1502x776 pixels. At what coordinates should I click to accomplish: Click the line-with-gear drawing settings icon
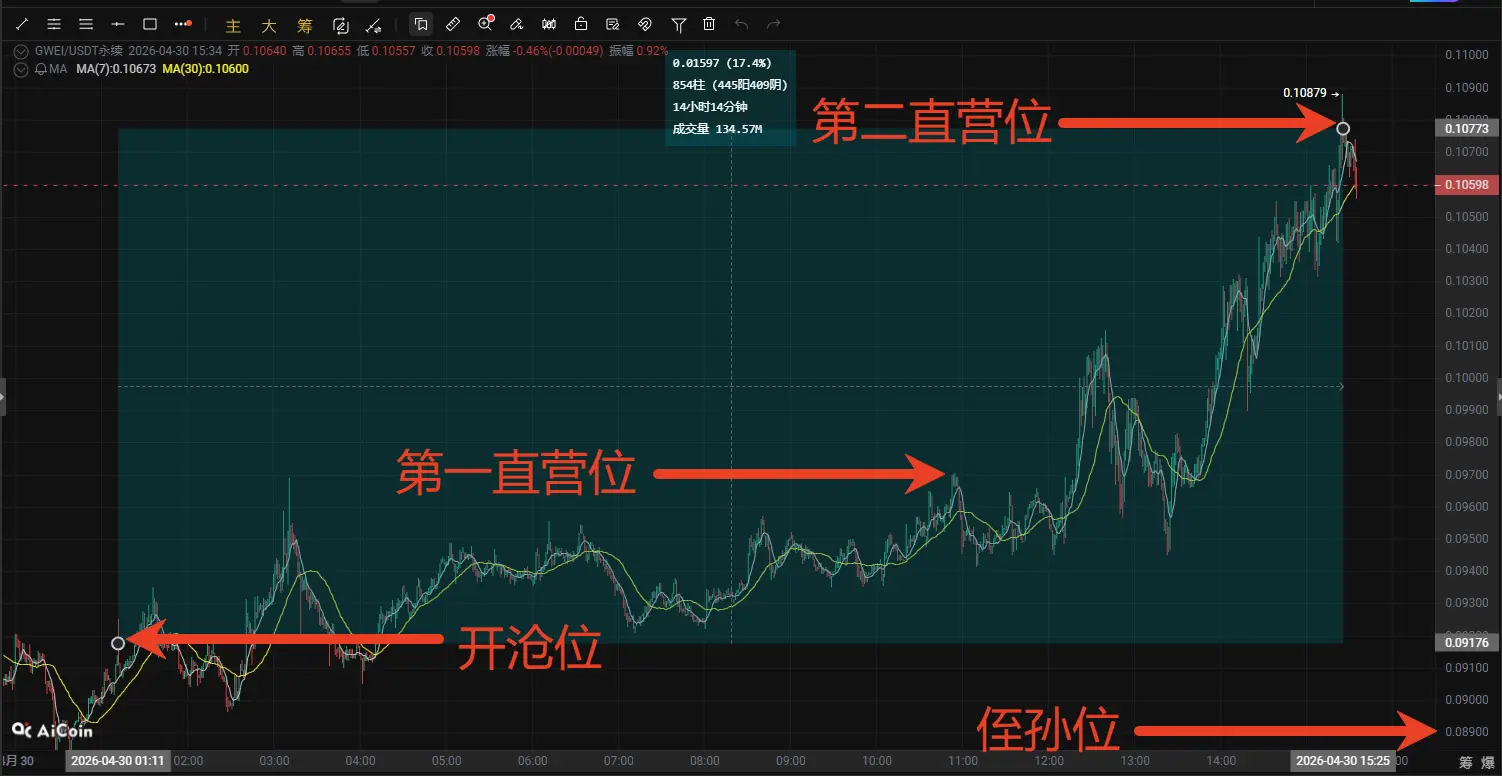(x=373, y=24)
